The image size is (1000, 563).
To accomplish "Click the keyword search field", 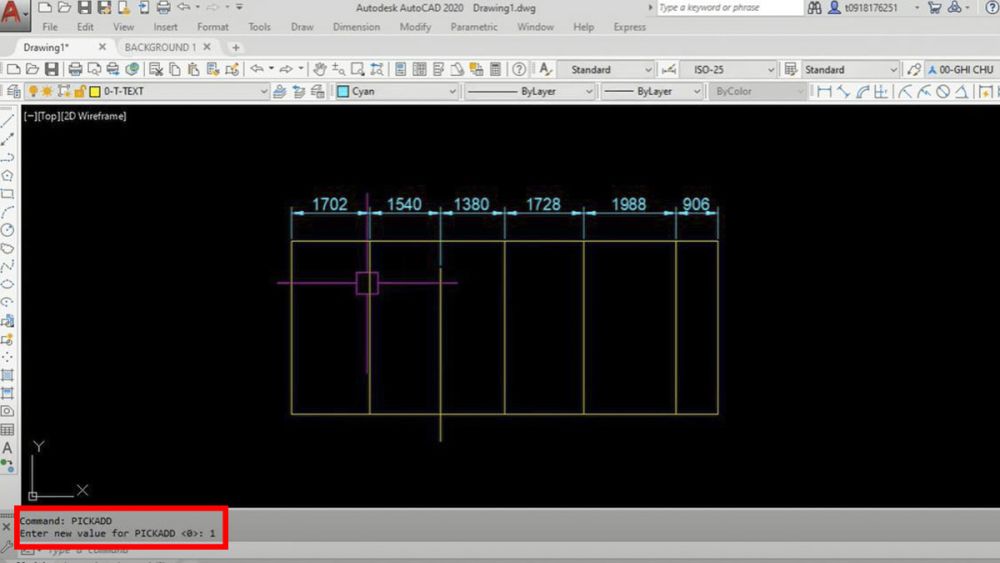I will coord(729,8).
